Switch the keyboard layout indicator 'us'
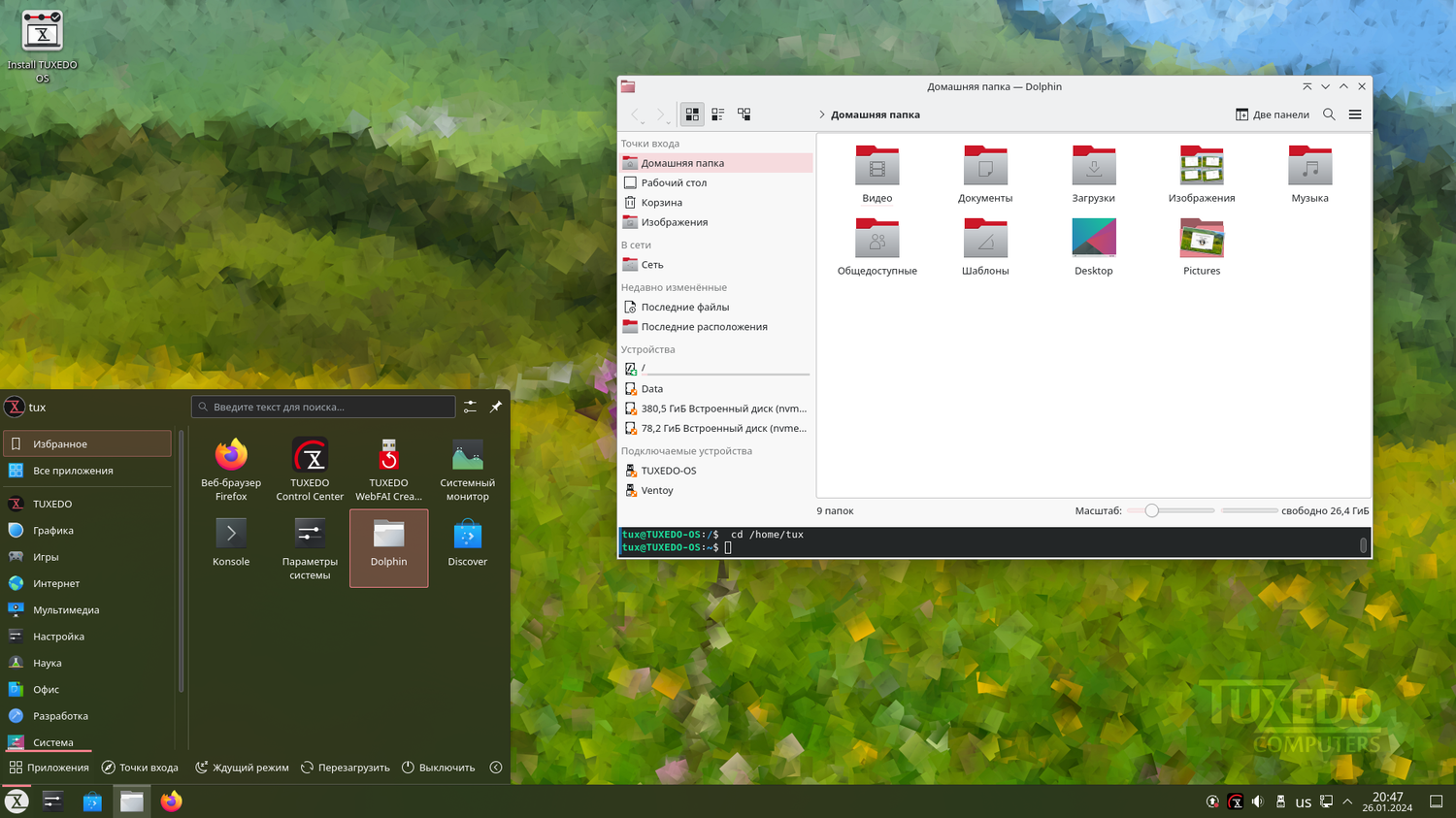 [1304, 802]
